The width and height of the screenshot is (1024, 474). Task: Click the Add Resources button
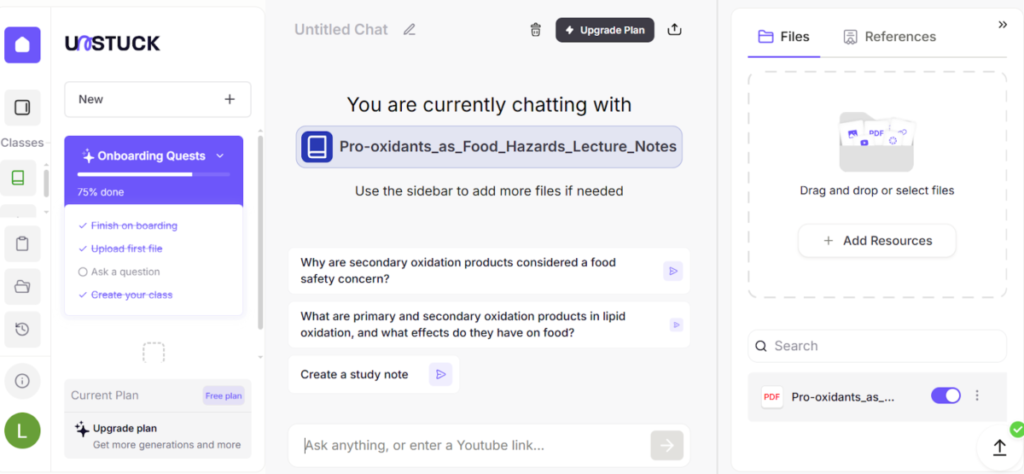876,241
